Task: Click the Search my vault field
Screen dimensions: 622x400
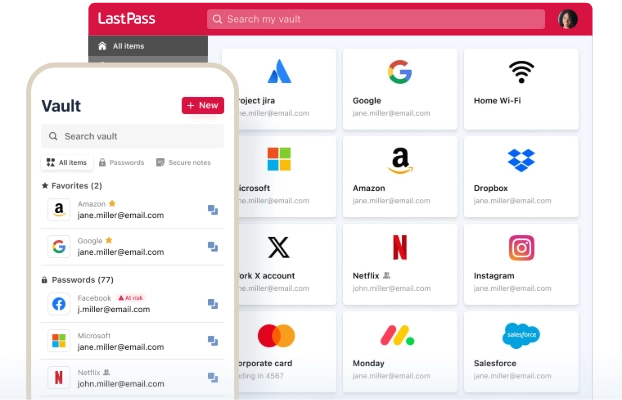Action: [x=376, y=19]
